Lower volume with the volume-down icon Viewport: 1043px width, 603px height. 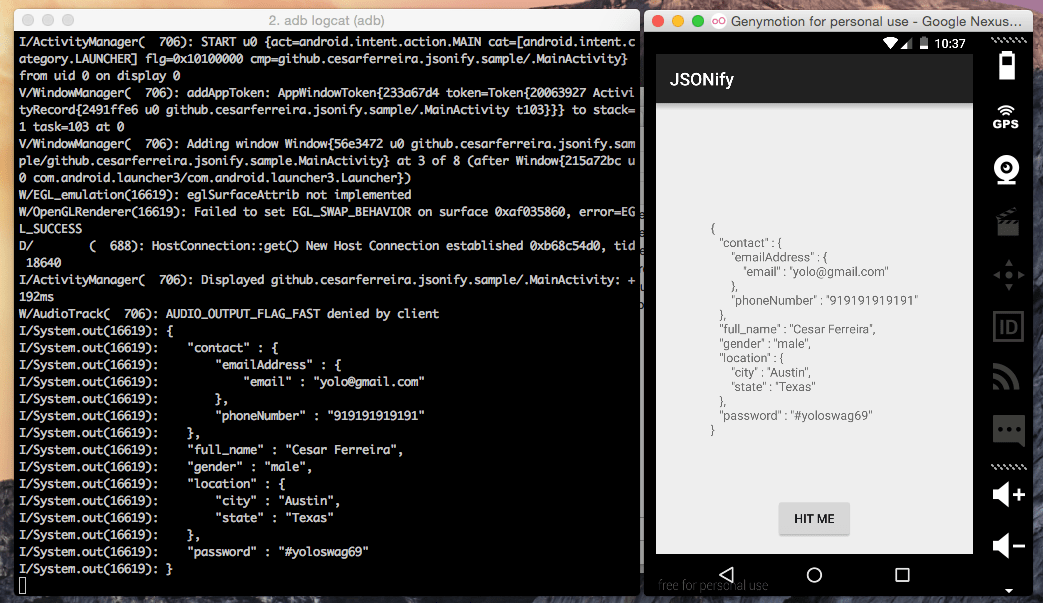tap(1006, 546)
